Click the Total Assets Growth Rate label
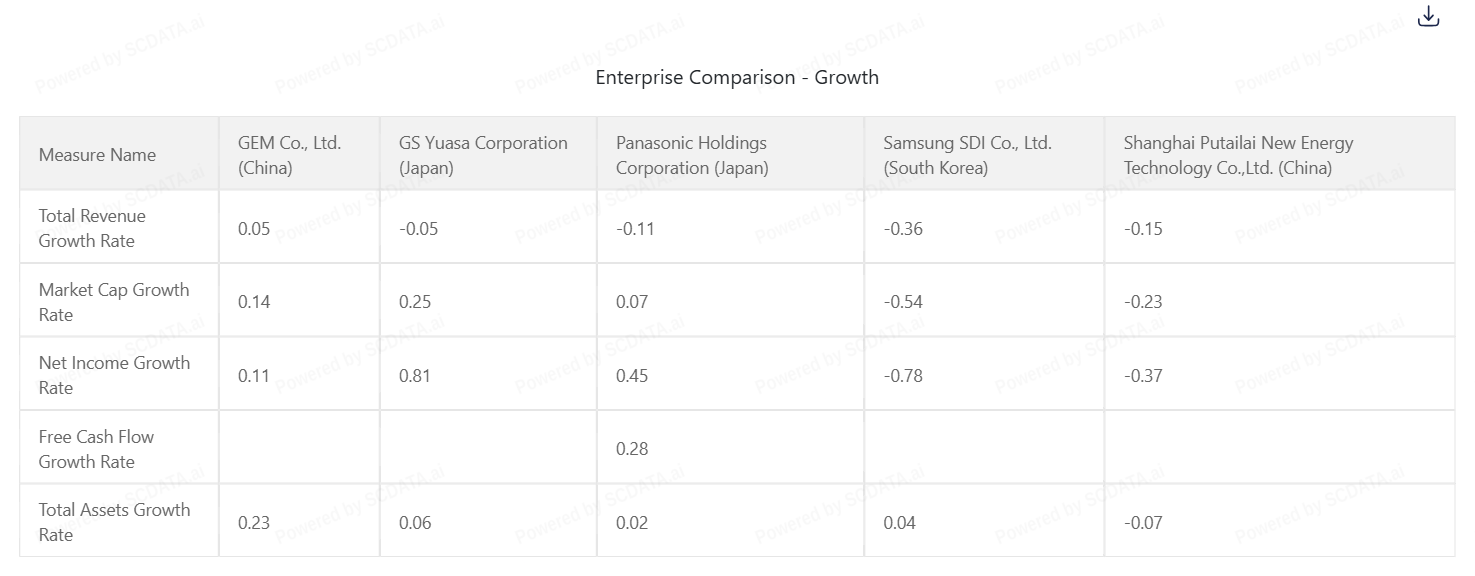 point(113,522)
